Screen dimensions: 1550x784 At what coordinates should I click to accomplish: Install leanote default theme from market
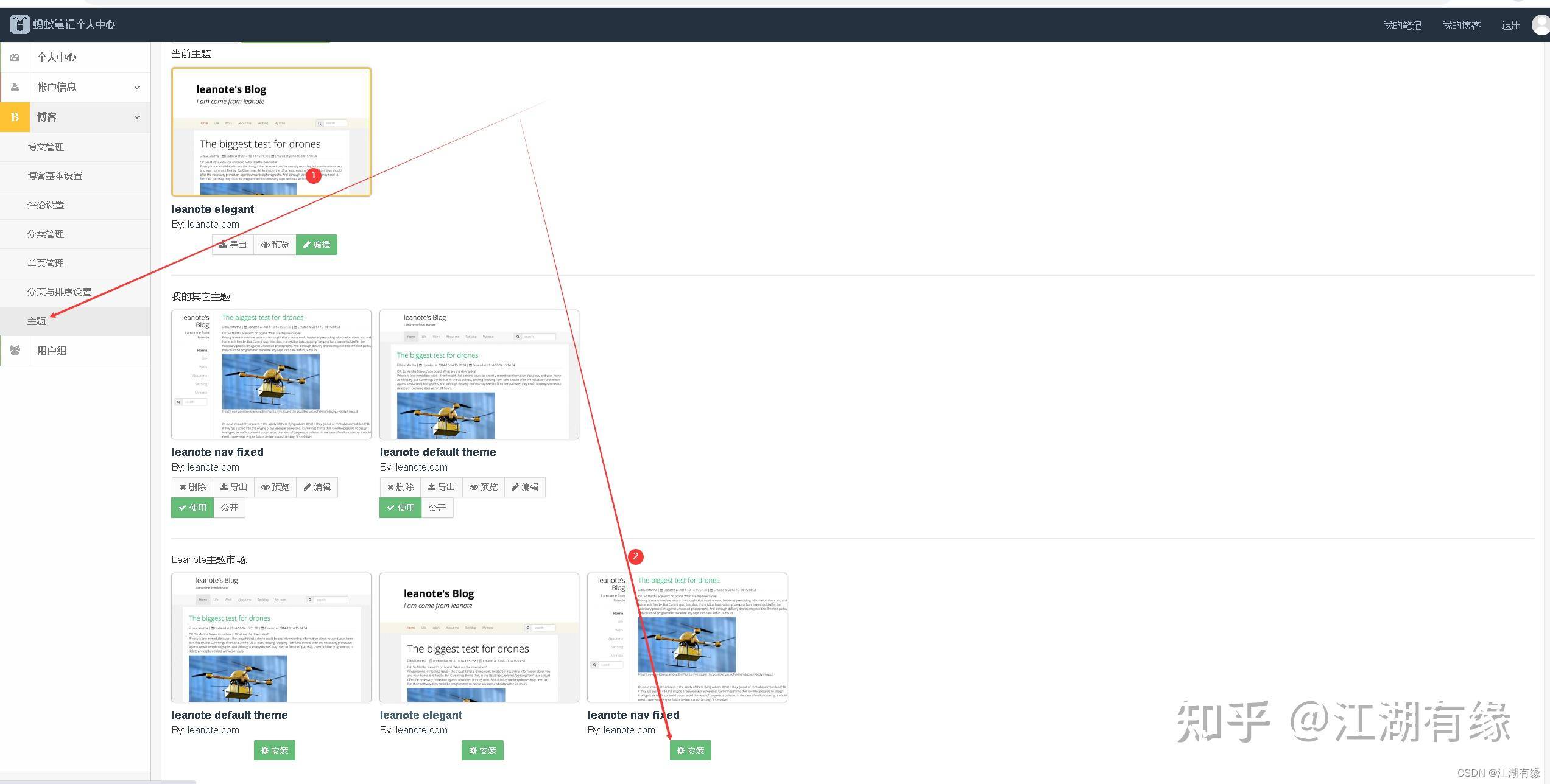275,751
